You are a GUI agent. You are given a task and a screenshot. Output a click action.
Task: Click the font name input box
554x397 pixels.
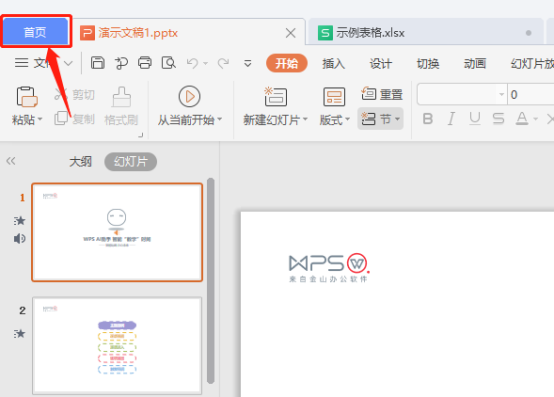click(x=458, y=94)
